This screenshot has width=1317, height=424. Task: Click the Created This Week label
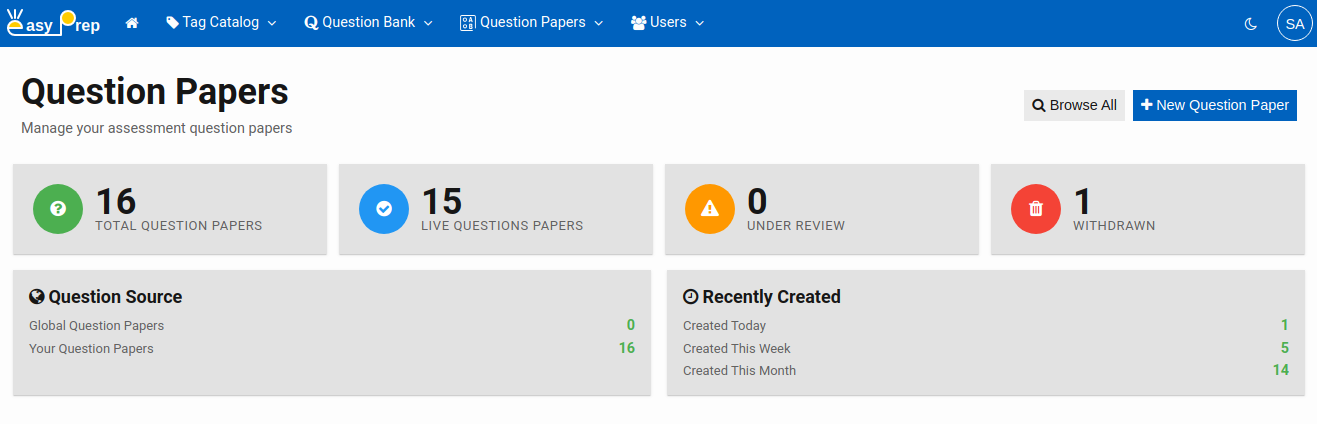point(737,348)
